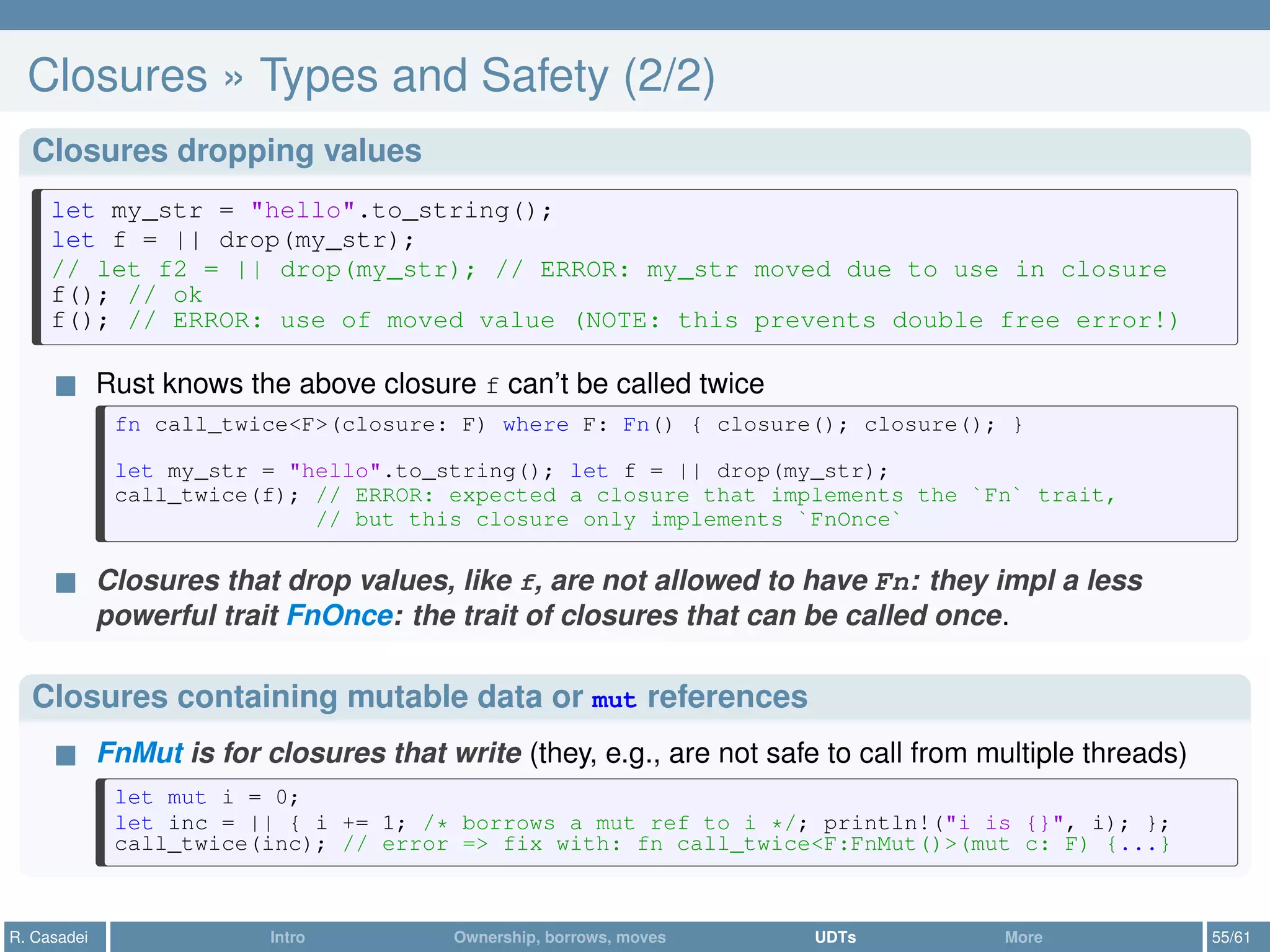Click the slide title 'Types and Safety (2/2)'
Image resolution: width=1270 pixels, height=952 pixels.
(487, 76)
